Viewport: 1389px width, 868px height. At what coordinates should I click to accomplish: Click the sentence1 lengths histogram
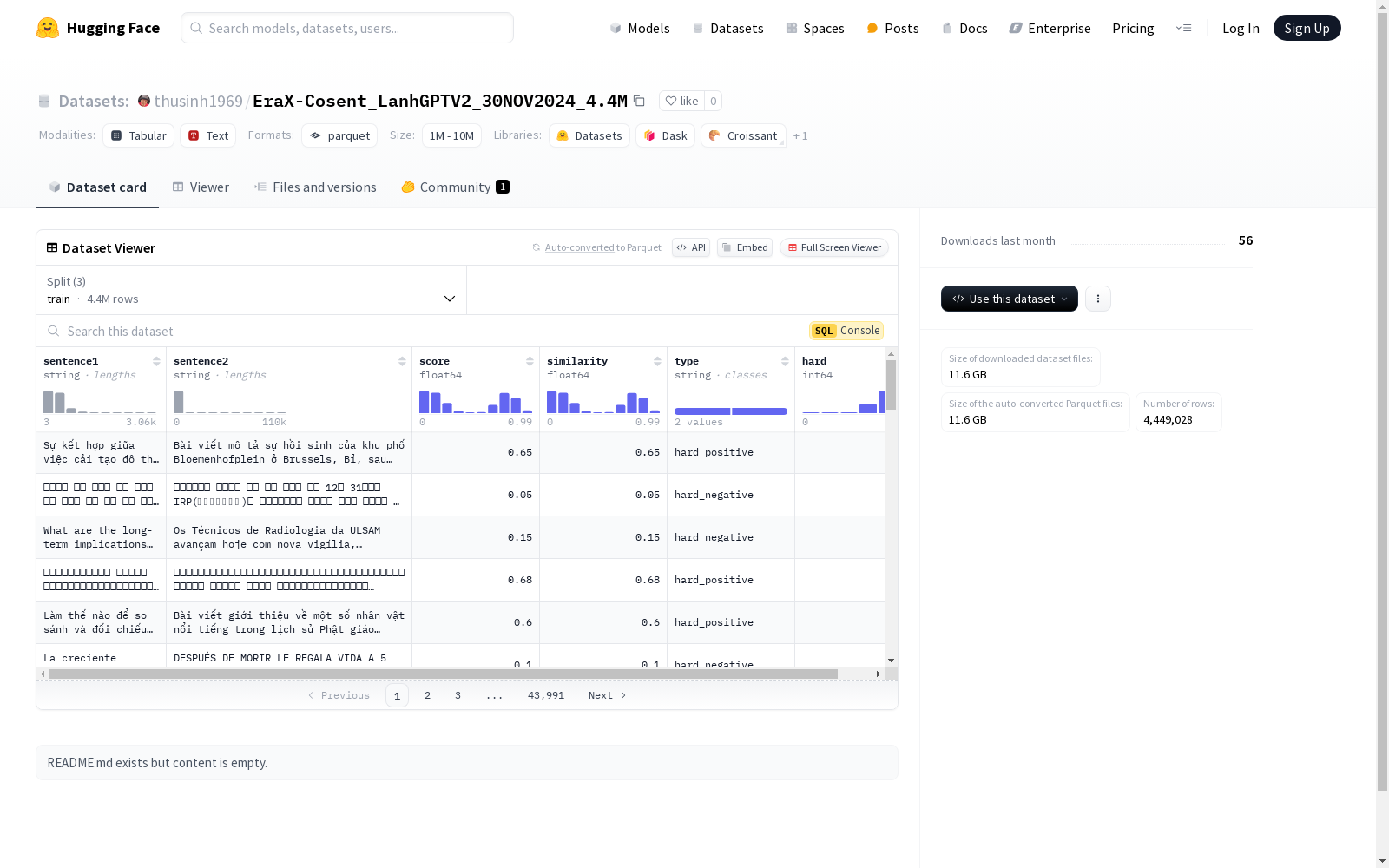pos(100,402)
